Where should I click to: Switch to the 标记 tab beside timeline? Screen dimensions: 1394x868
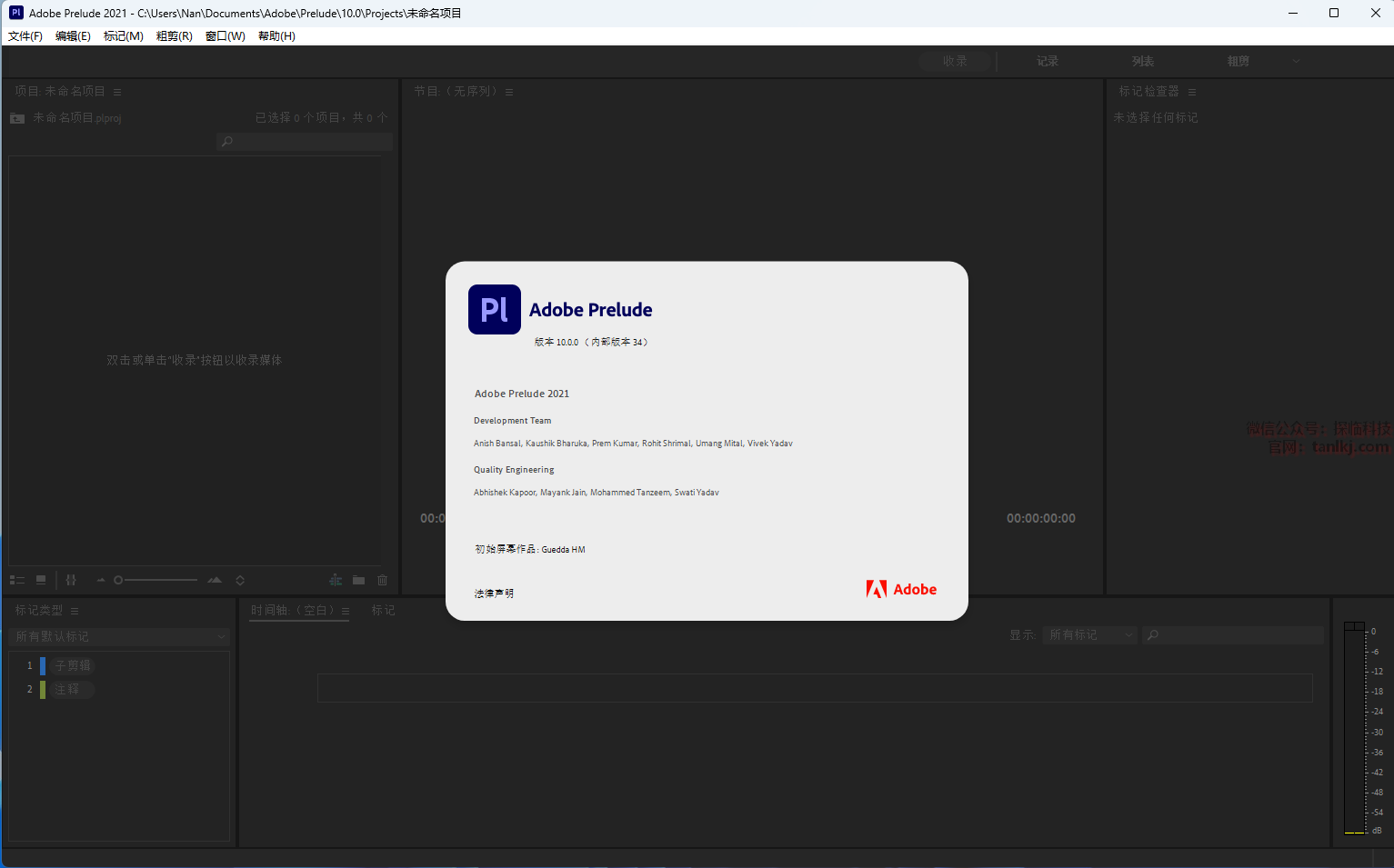[383, 611]
